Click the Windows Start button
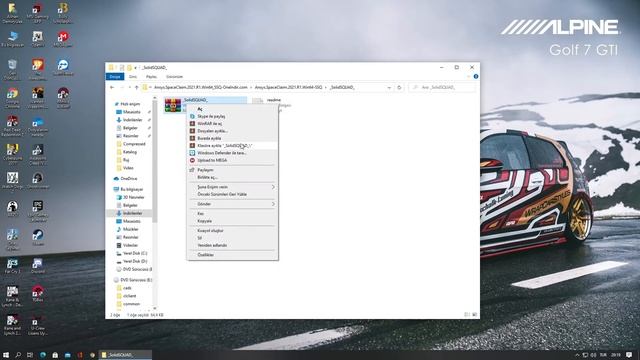This screenshot has height=360, width=640. pyautogui.click(x=6, y=355)
